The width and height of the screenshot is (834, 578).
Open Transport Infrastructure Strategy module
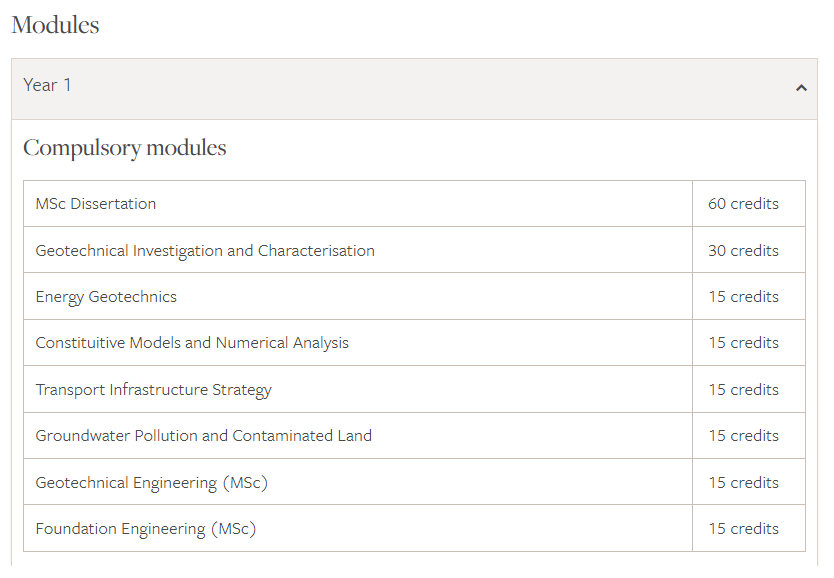[x=153, y=390]
